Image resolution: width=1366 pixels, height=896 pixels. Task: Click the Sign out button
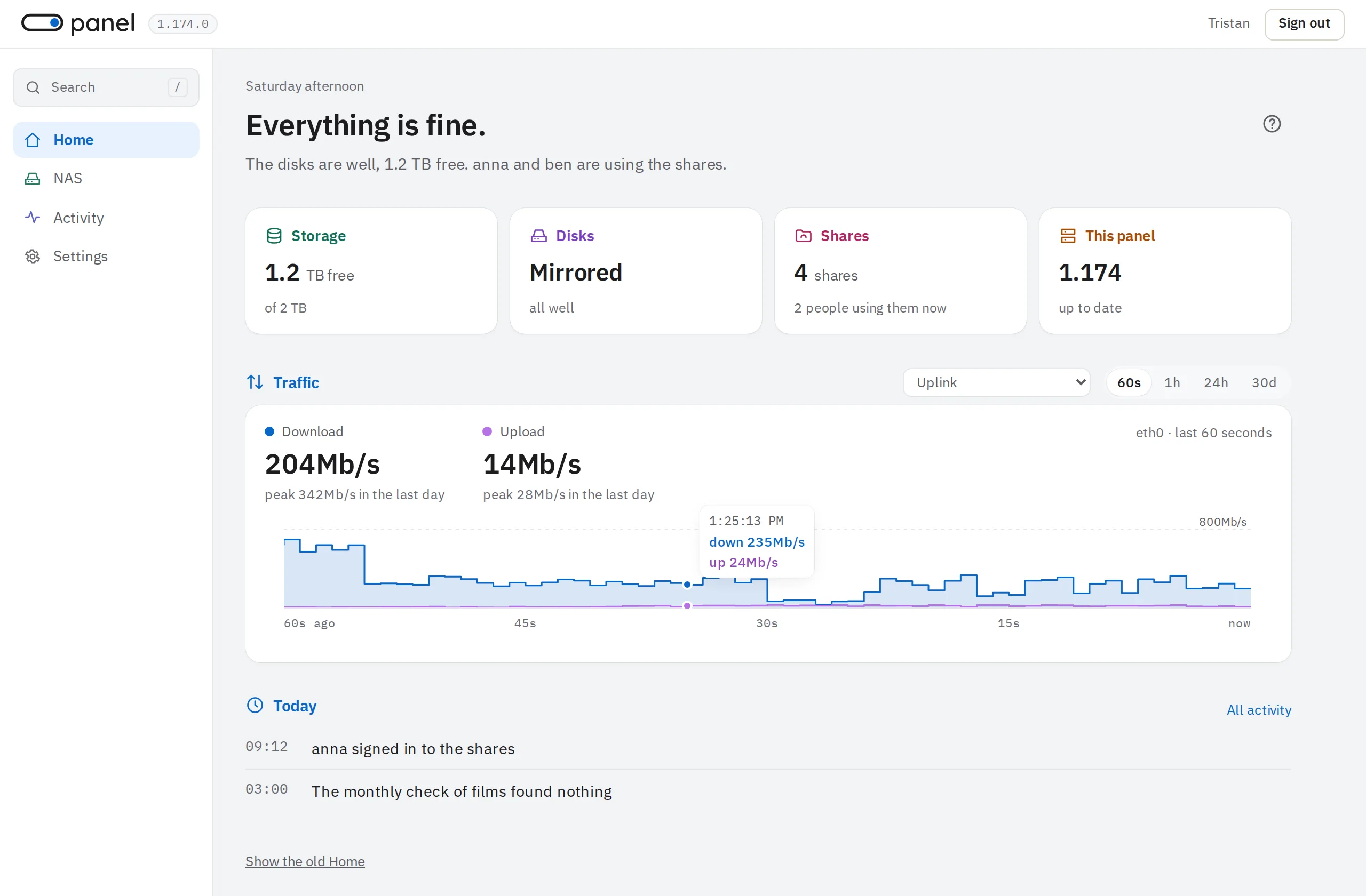click(1304, 23)
